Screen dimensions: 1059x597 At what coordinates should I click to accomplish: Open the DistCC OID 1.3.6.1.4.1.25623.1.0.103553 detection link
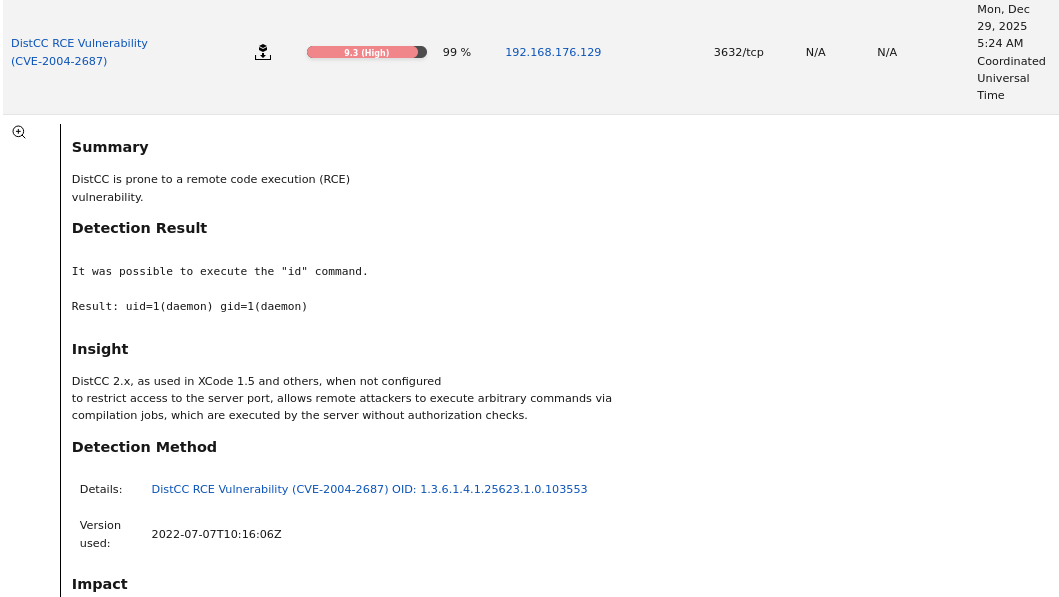369,489
